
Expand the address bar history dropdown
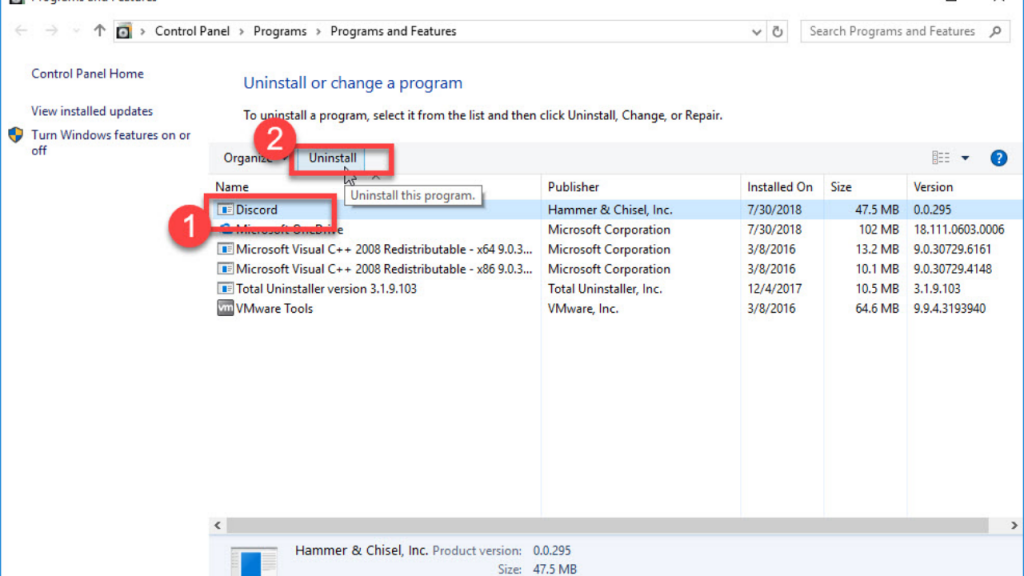pos(756,31)
